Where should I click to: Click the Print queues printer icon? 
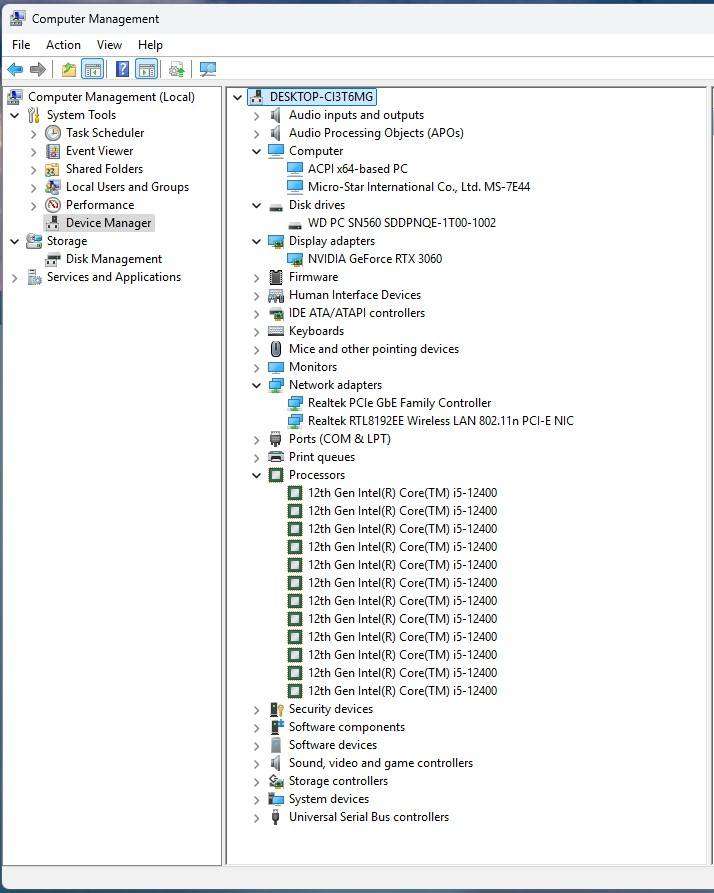[276, 457]
